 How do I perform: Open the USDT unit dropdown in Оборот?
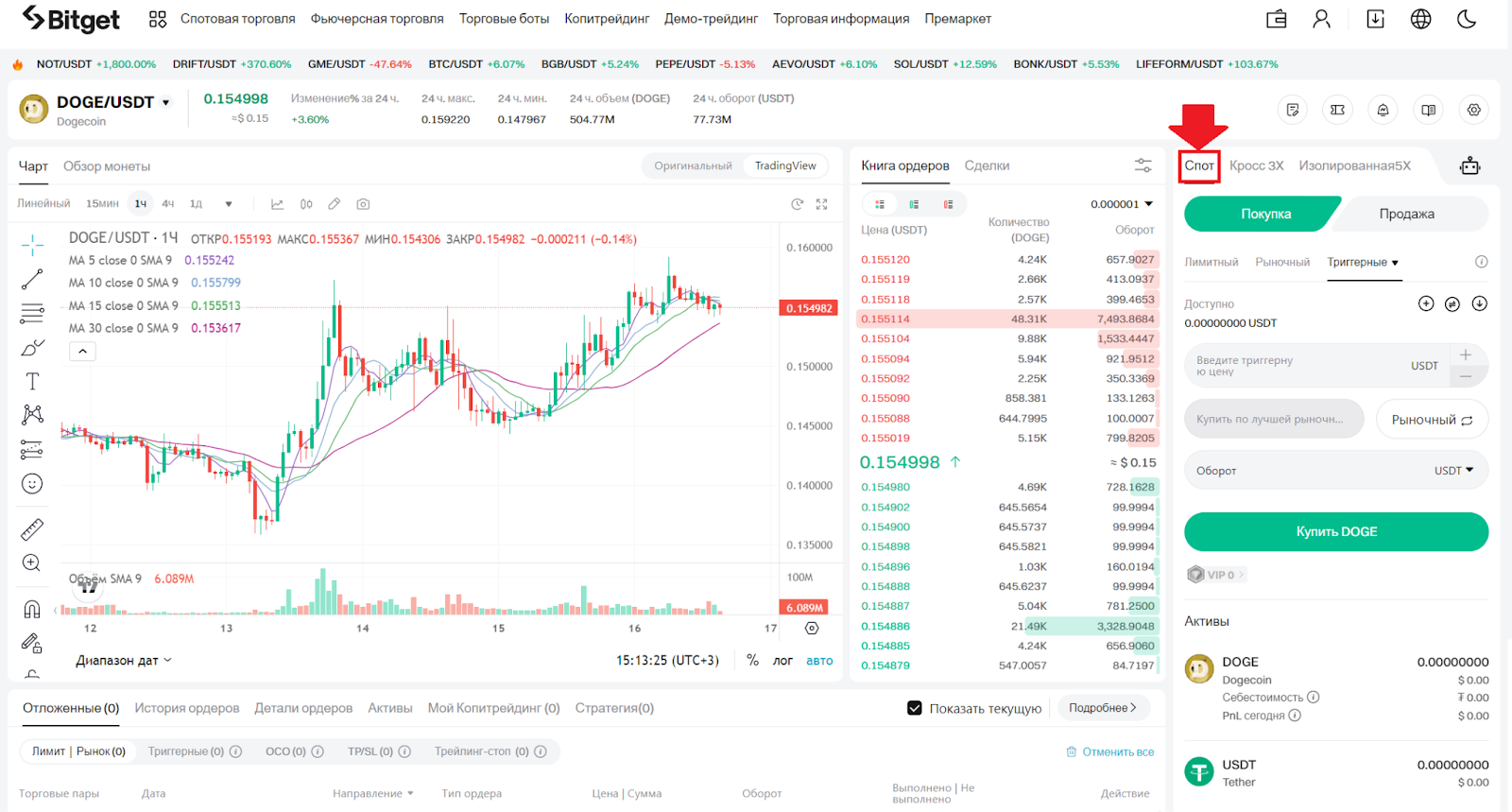point(1453,471)
